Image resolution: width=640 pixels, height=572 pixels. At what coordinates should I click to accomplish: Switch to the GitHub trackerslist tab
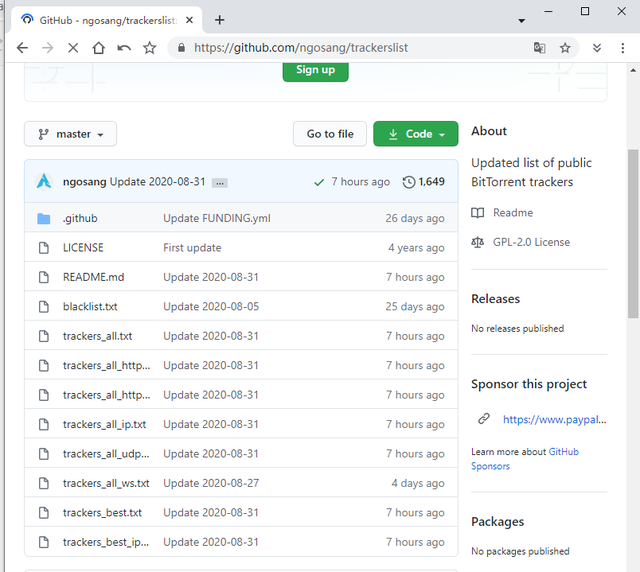[100, 20]
